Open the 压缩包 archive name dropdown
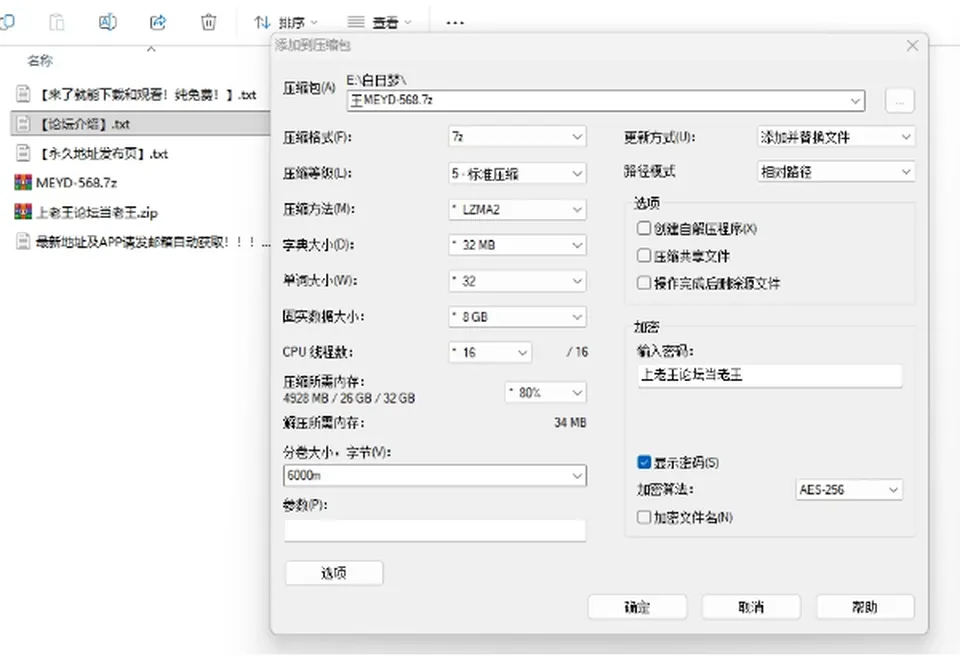Image resolution: width=960 pixels, height=656 pixels. pyautogui.click(x=855, y=100)
